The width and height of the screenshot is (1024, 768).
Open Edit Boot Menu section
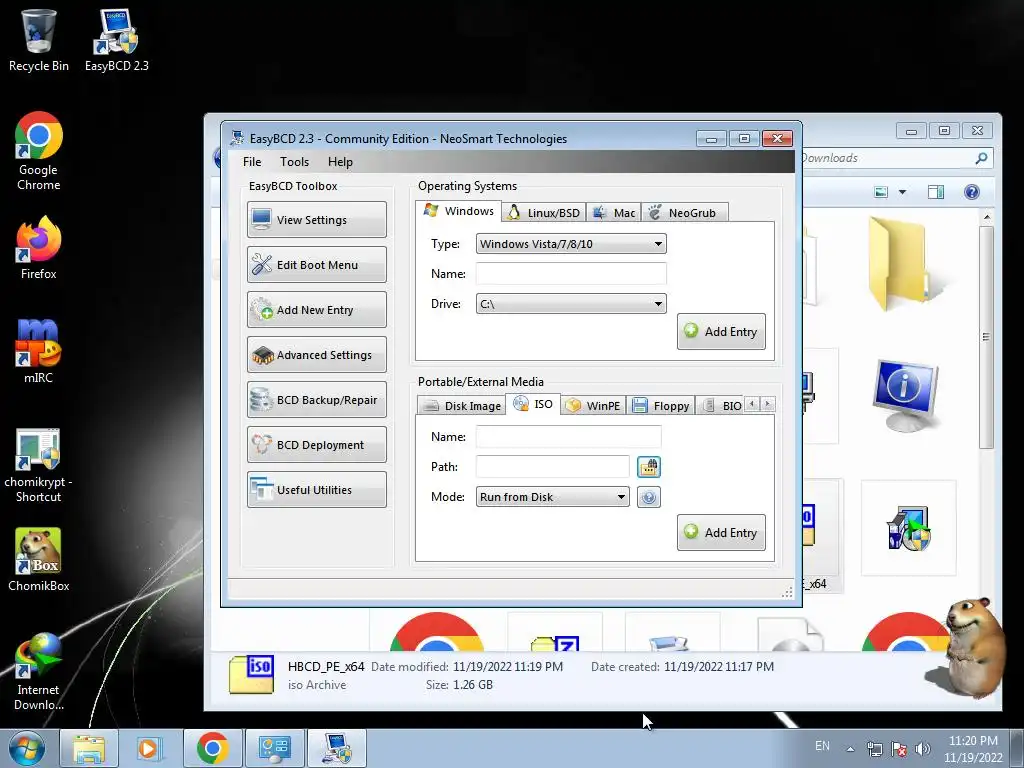[x=317, y=264]
